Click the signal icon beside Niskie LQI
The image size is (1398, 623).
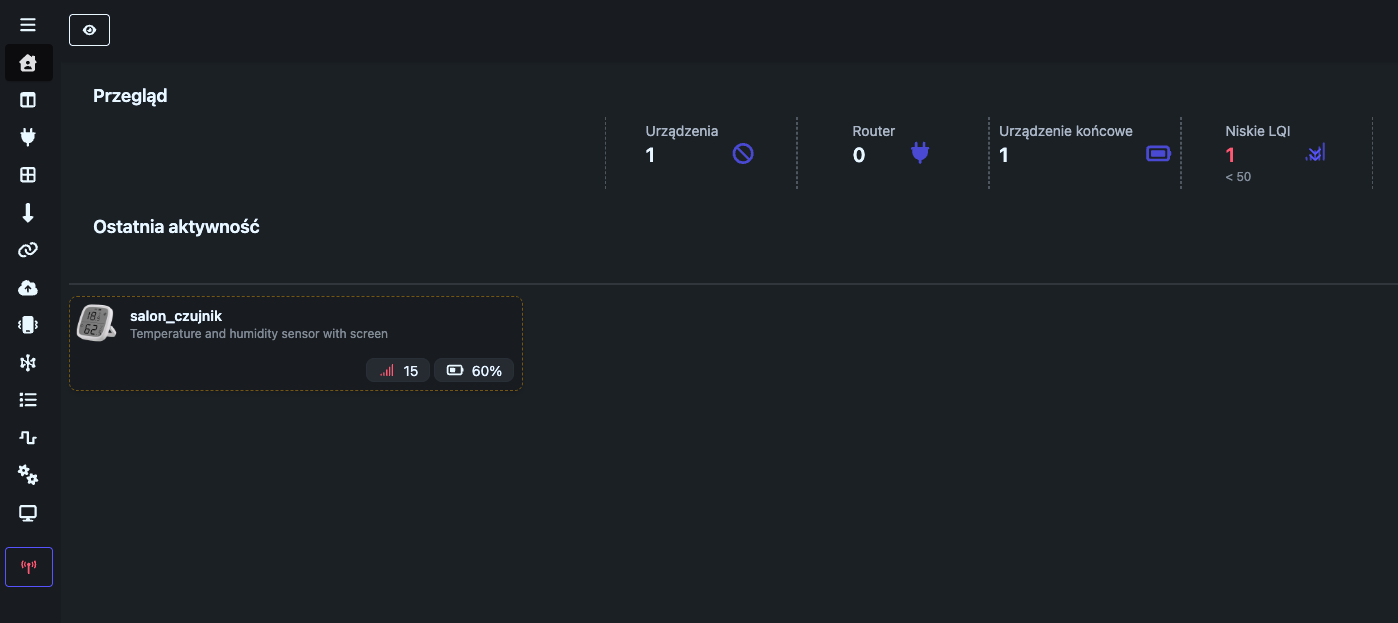click(1315, 153)
